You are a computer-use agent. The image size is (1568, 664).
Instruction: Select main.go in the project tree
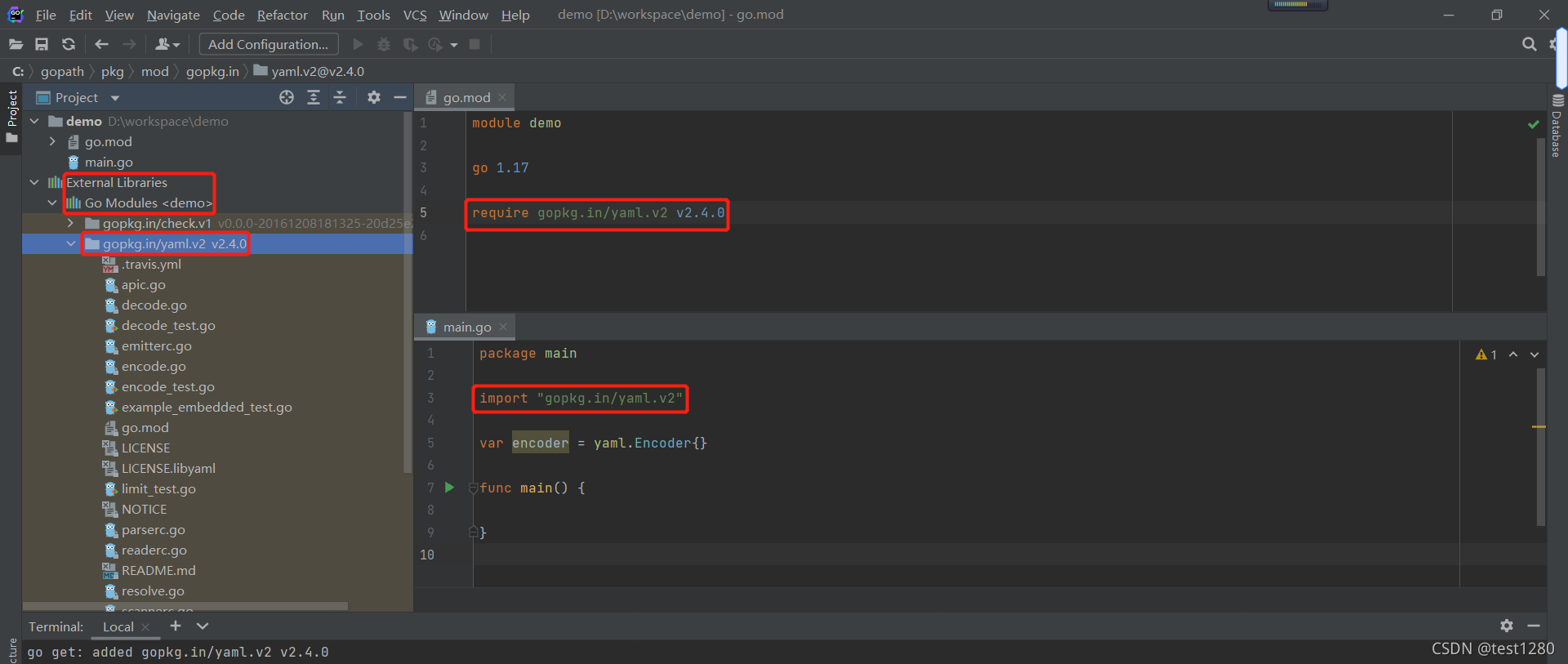(109, 162)
